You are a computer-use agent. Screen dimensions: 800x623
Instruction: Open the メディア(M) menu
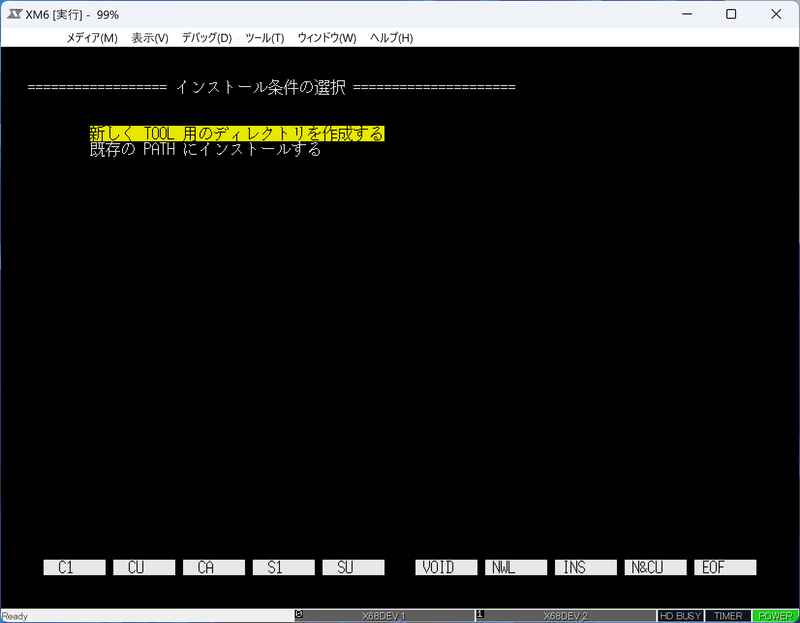pos(92,38)
